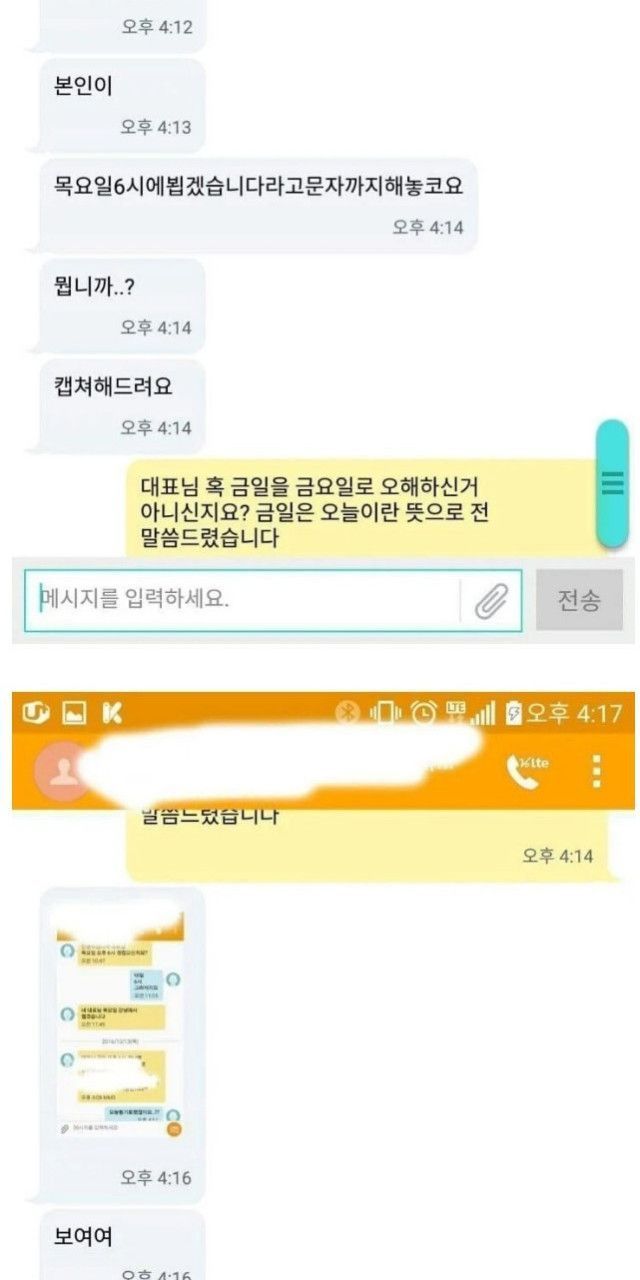Tap the K notification icon
This screenshot has height=1280, width=640.
113,713
